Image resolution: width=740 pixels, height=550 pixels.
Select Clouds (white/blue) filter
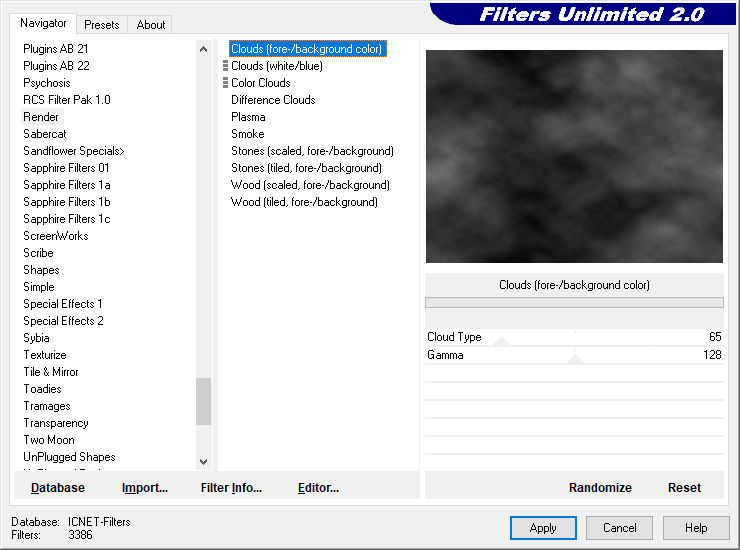277,66
